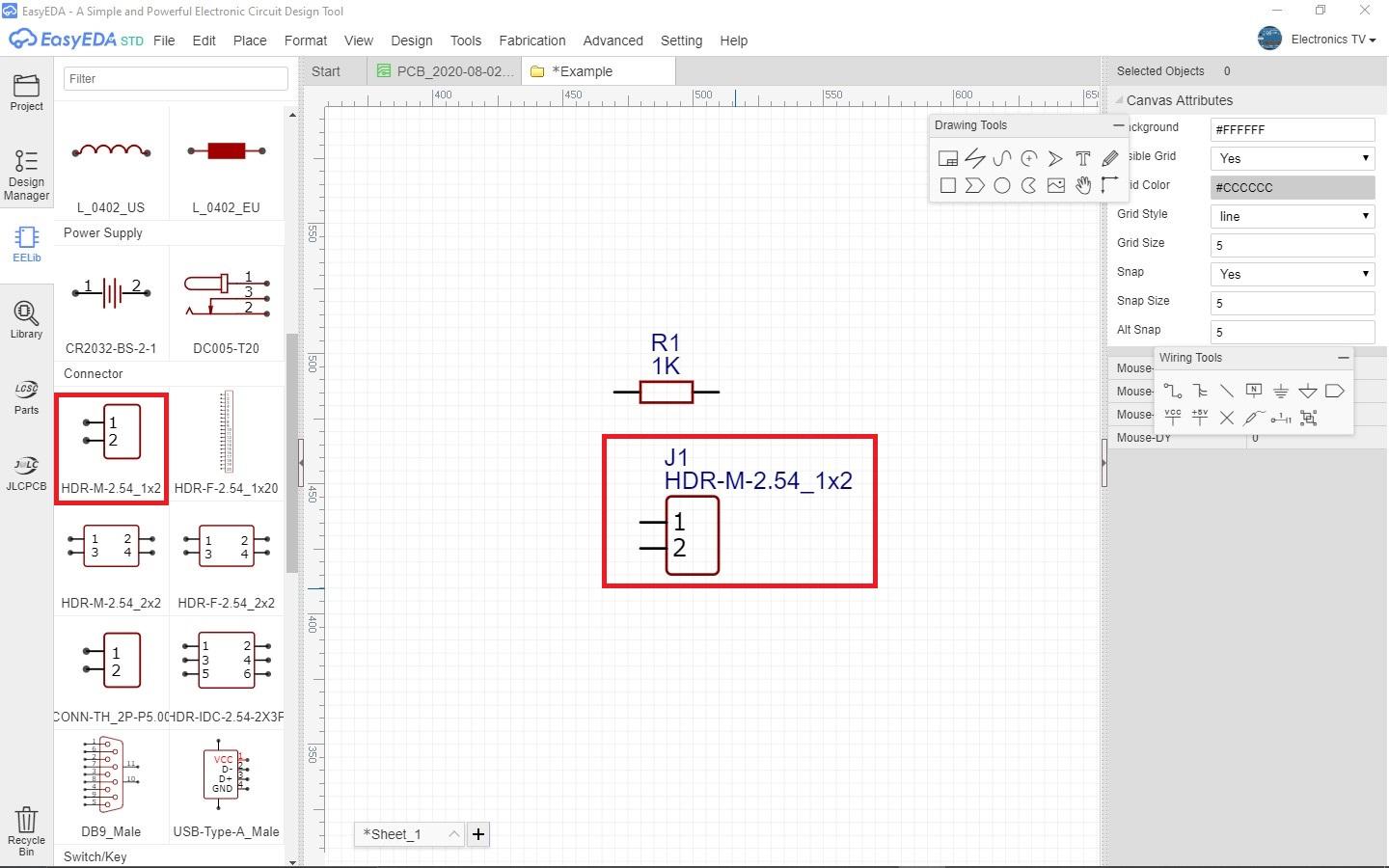Image resolution: width=1389 pixels, height=868 pixels.
Task: Select the USB-Type-A_Male part
Action: [x=226, y=786]
